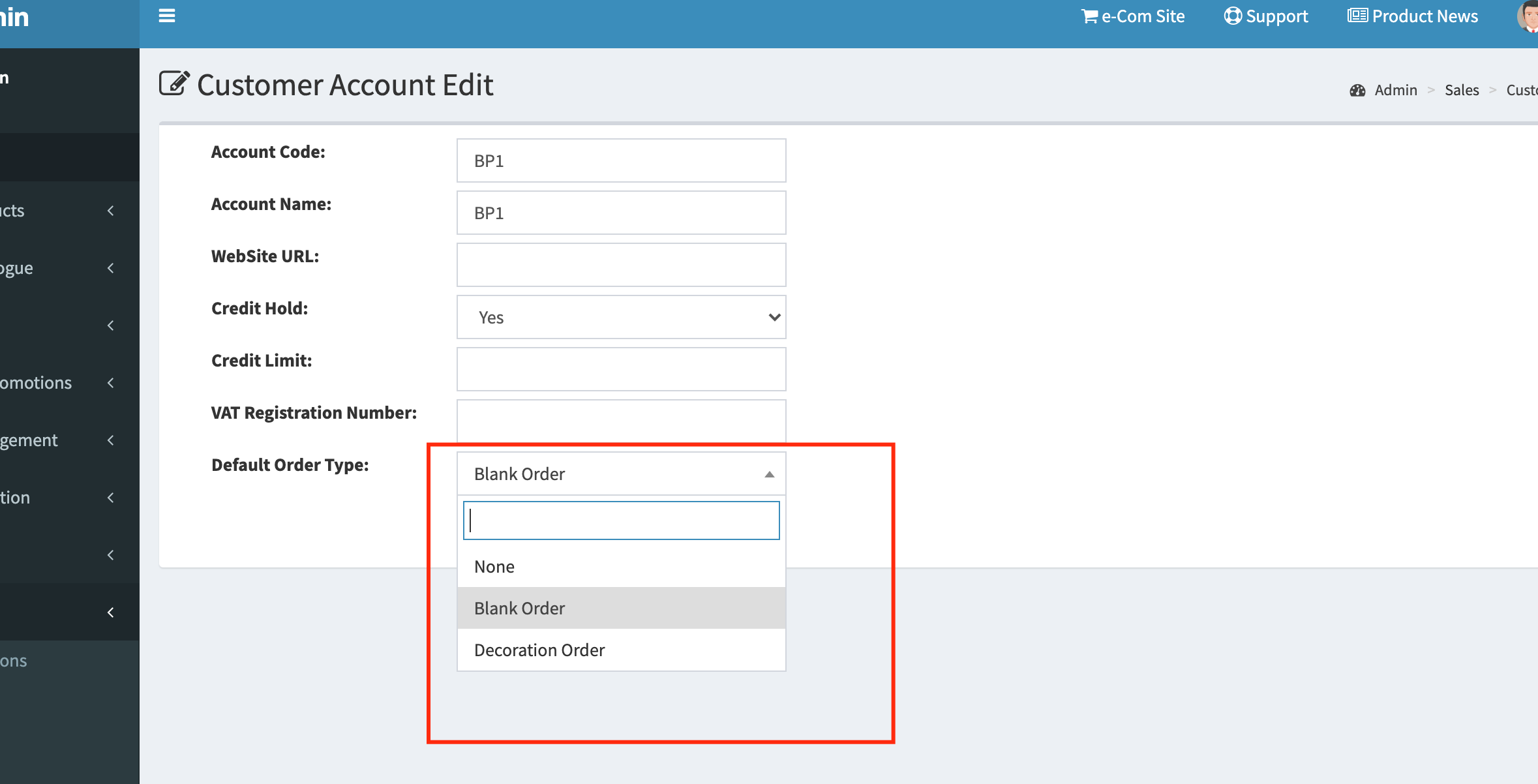Click the e-Com Site cart icon
Screen dimensions: 1538x784
point(1089,16)
